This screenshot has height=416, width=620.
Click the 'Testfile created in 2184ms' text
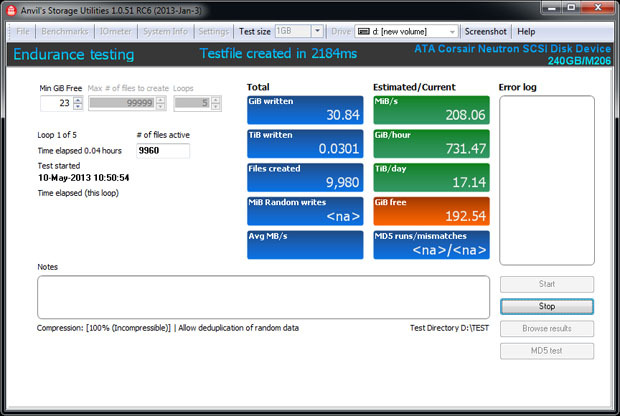point(278,53)
